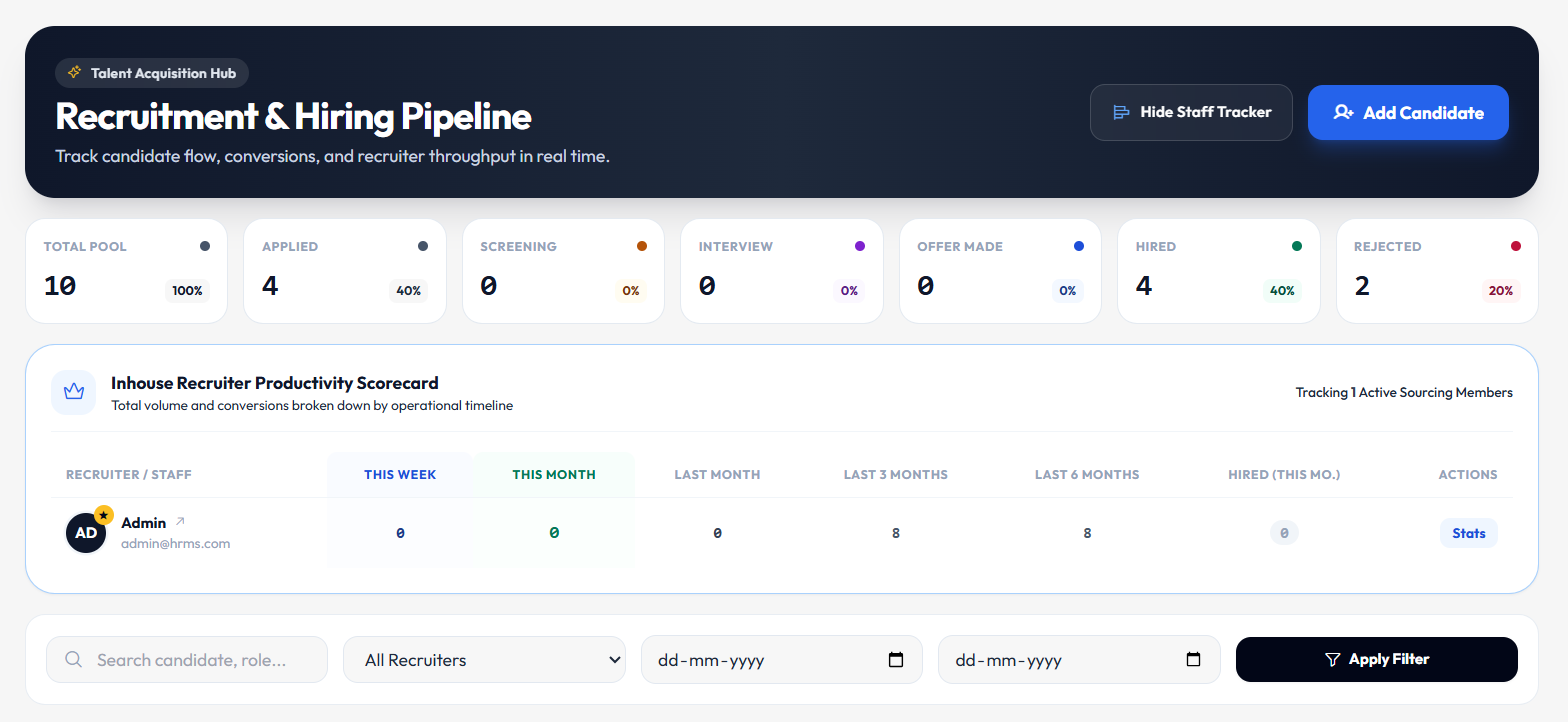Select the Interview stat card
1568x722 pixels.
(x=782, y=271)
